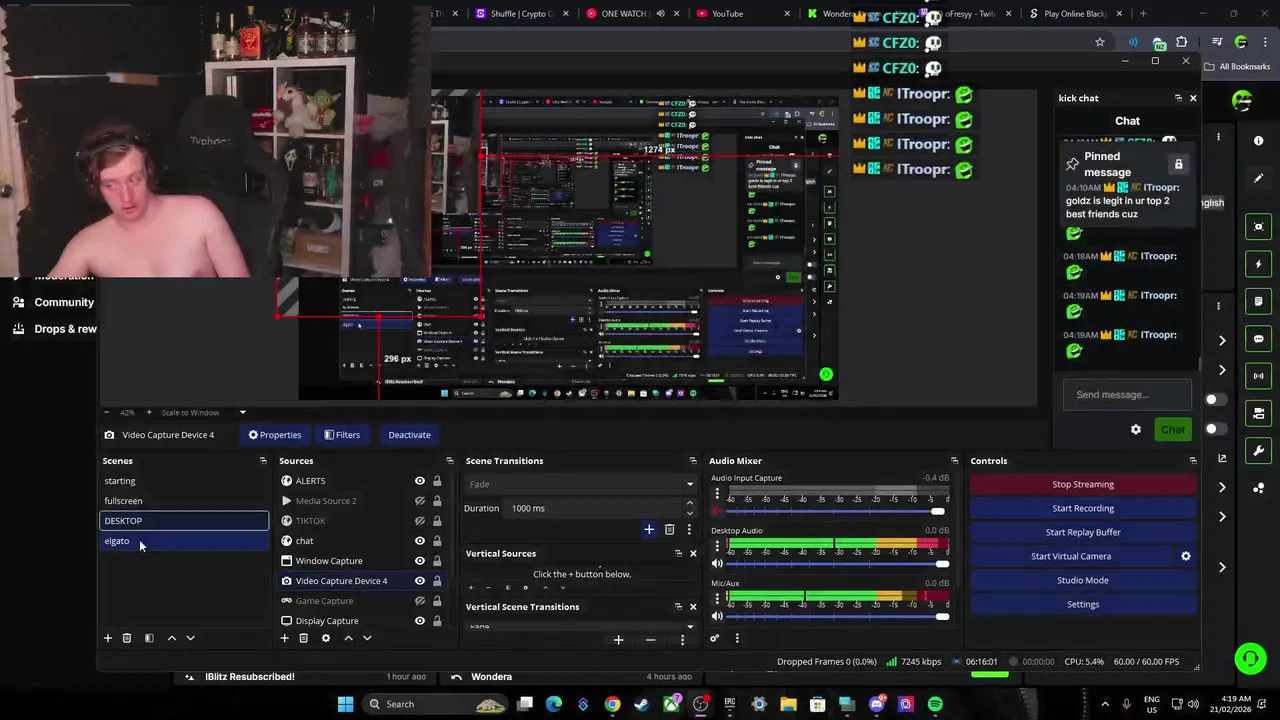The height and width of the screenshot is (720, 1280).
Task: Add a new scene with plus icon
Action: pos(108,638)
